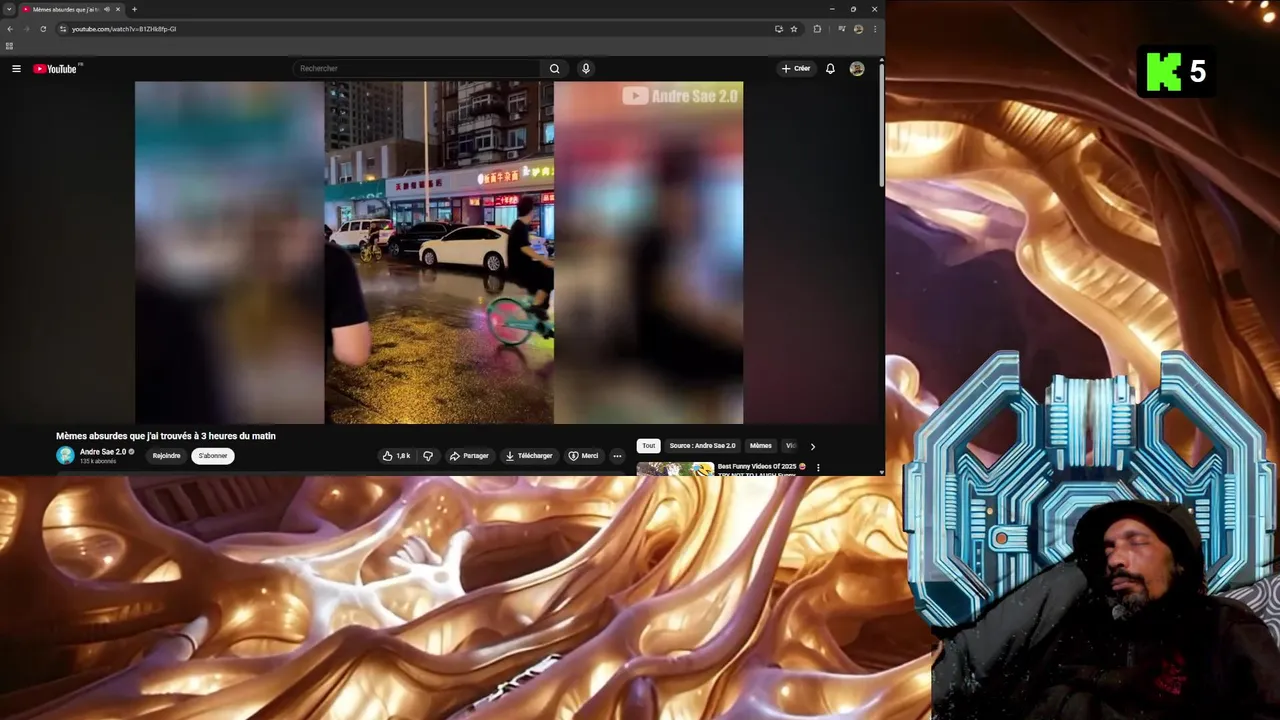Start voice search with microphone icon
The width and height of the screenshot is (1280, 720).
[x=586, y=69]
